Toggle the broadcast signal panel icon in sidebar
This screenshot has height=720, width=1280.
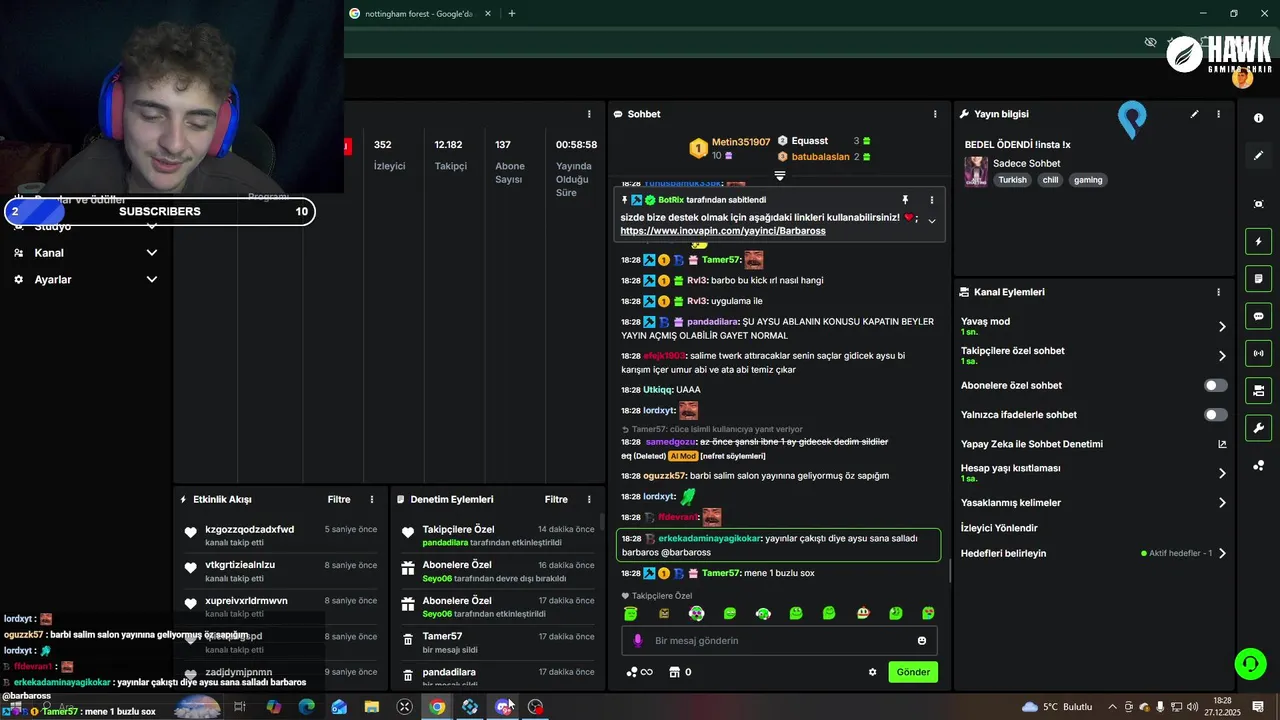point(1258,353)
